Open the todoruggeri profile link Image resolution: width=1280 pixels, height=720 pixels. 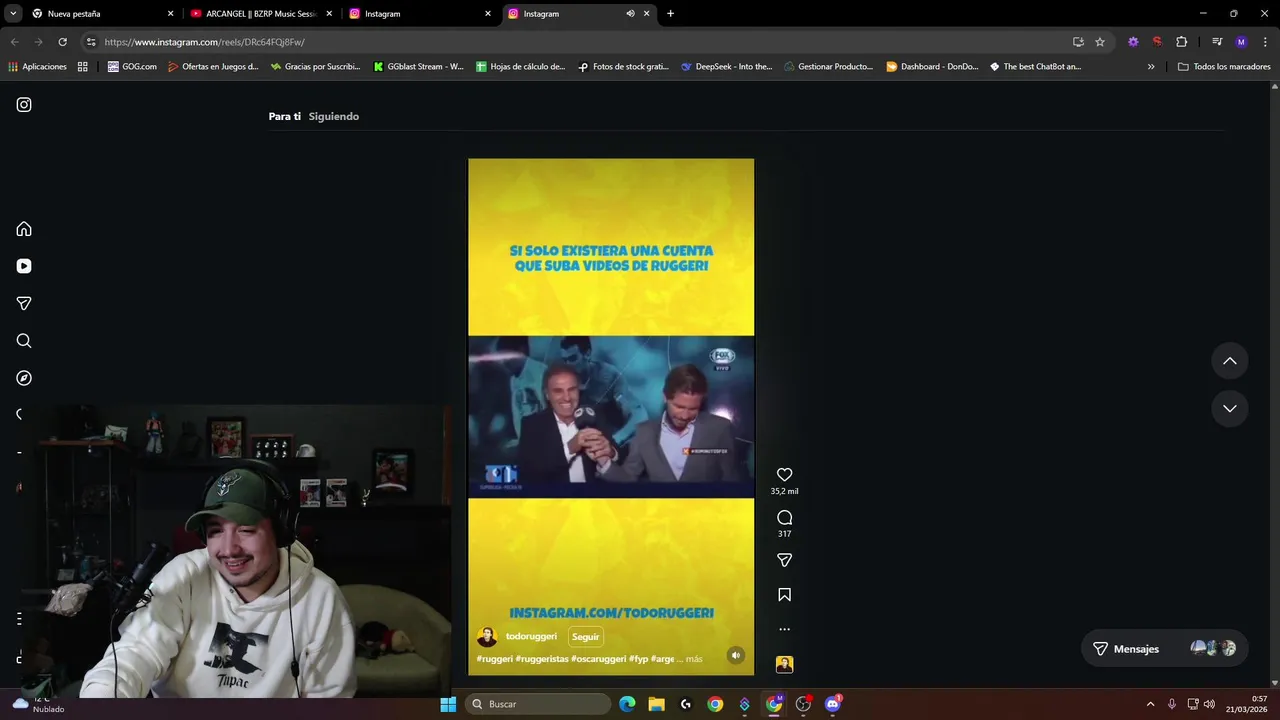coord(531,637)
